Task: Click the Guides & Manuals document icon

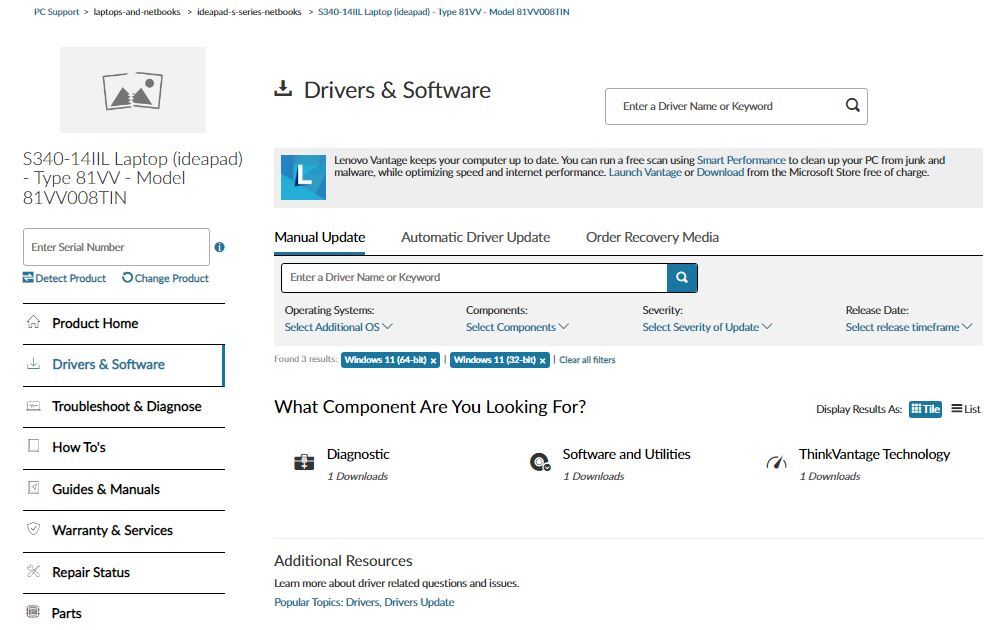Action: (x=33, y=488)
